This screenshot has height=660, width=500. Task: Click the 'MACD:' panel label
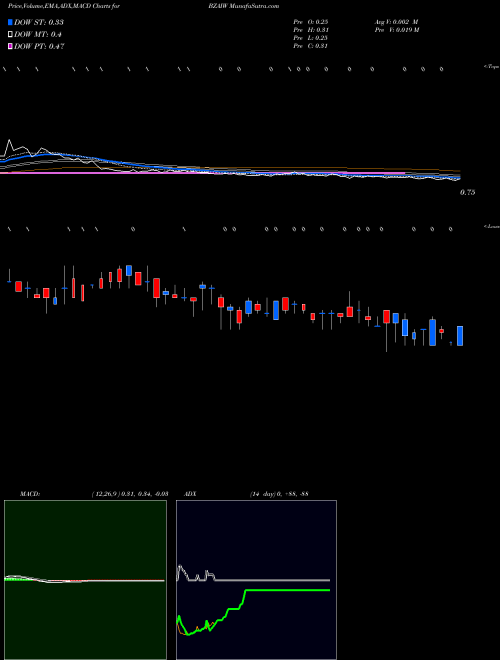pyautogui.click(x=30, y=493)
